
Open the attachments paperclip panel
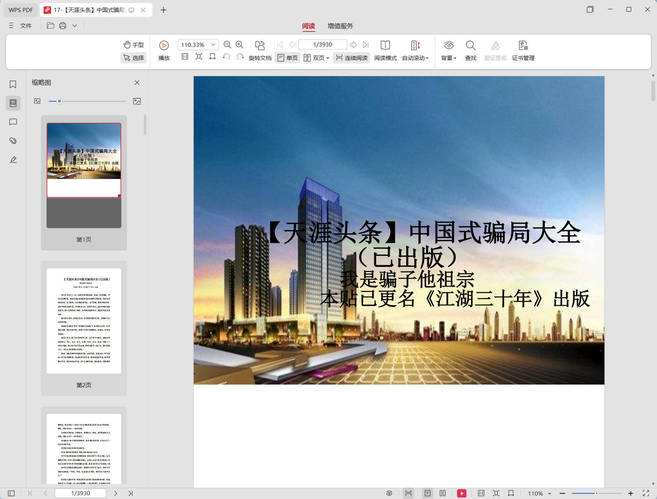[x=13, y=141]
